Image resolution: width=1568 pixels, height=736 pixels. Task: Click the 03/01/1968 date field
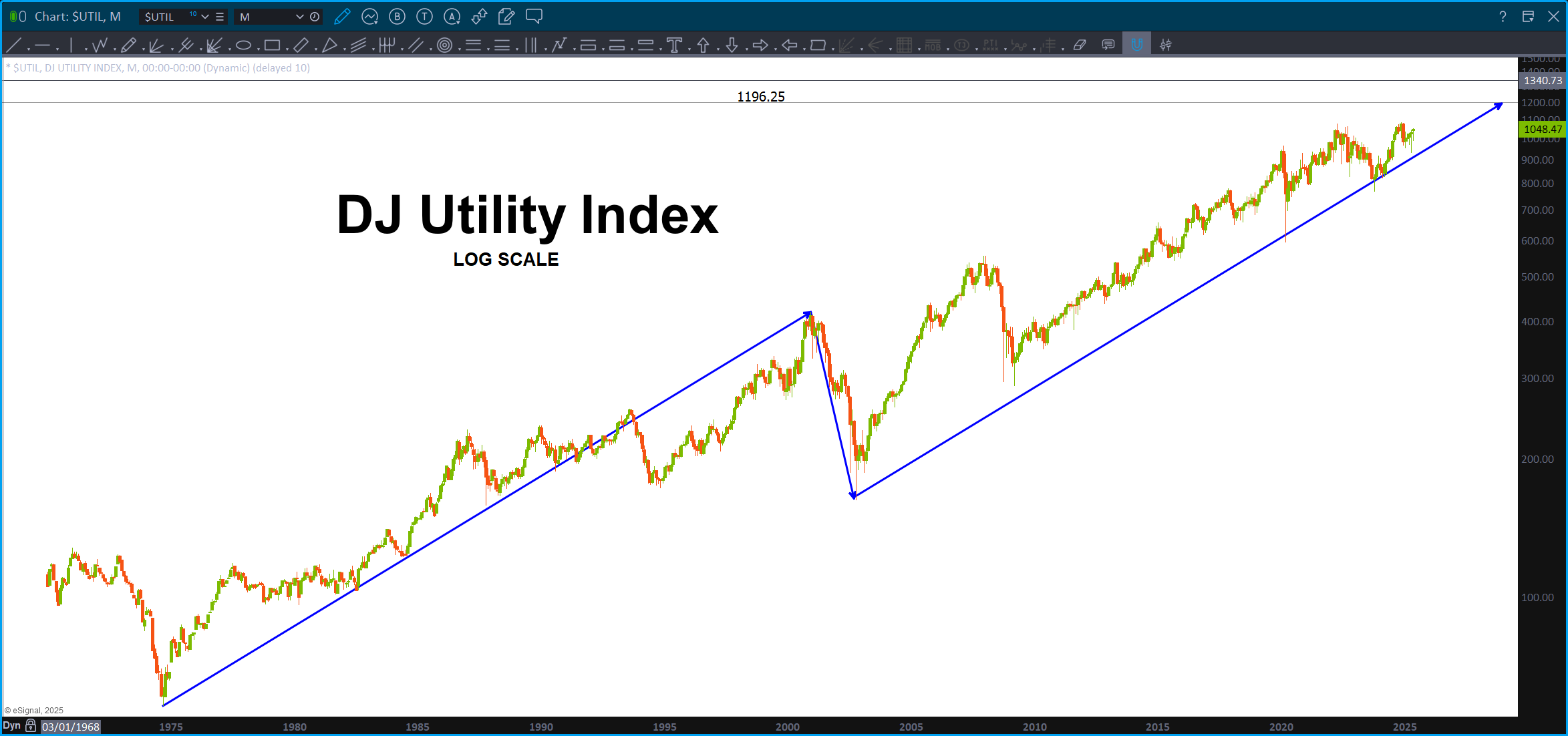[x=71, y=727]
